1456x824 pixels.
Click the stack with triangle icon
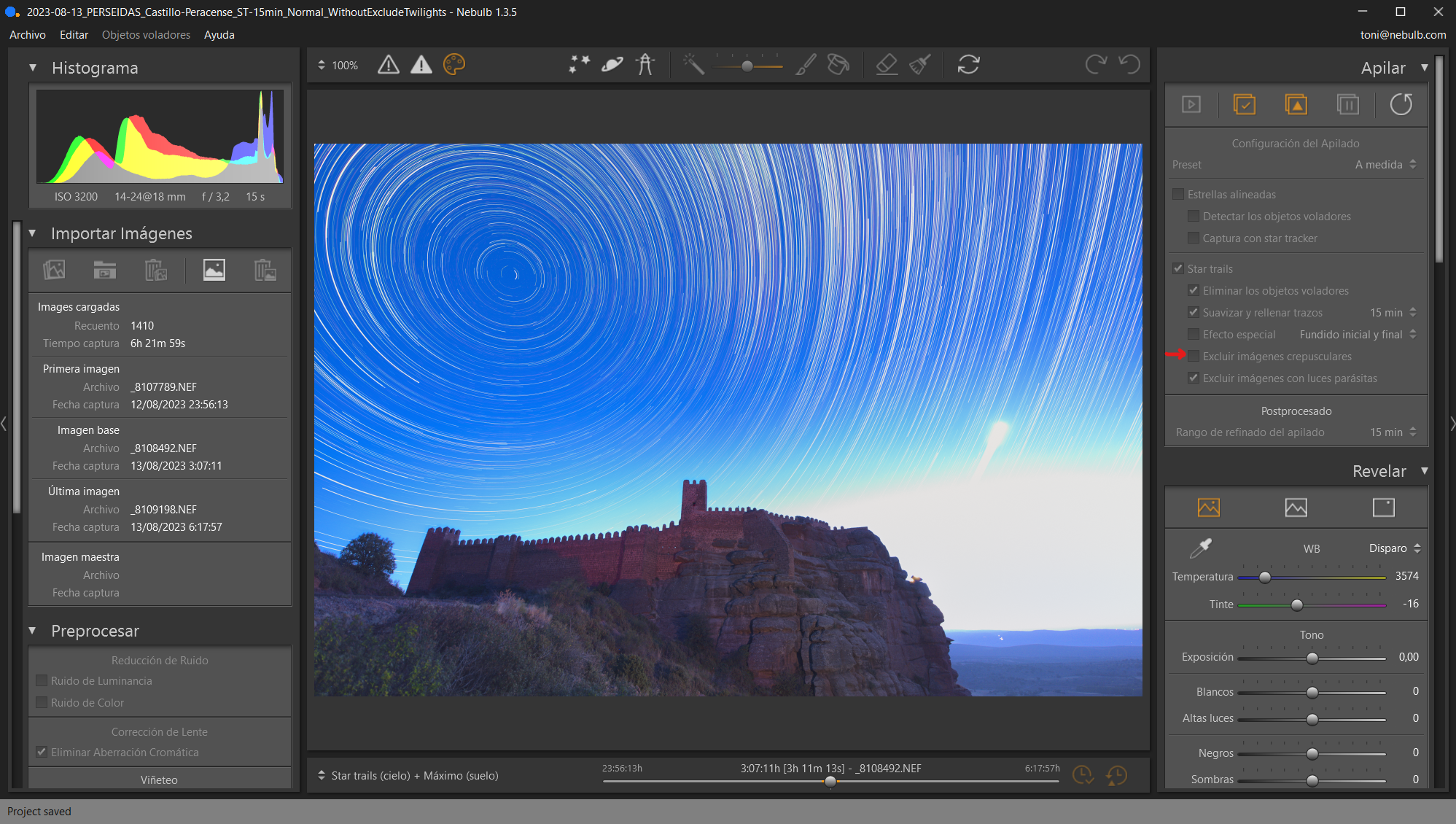coord(1296,105)
